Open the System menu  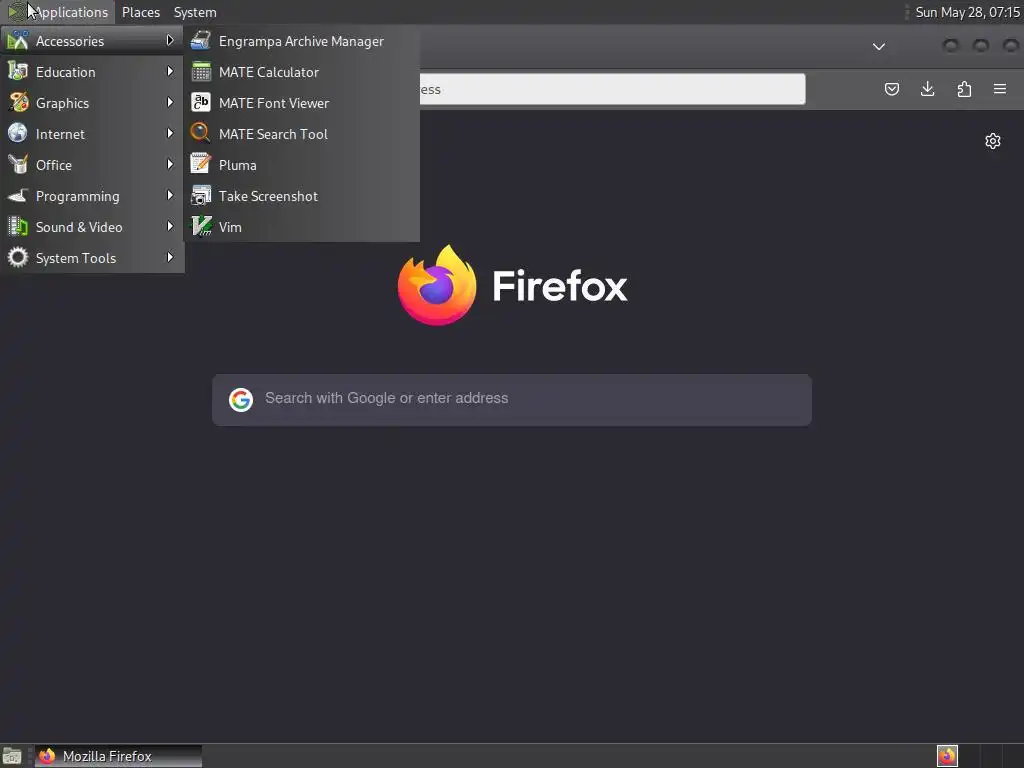coord(195,12)
